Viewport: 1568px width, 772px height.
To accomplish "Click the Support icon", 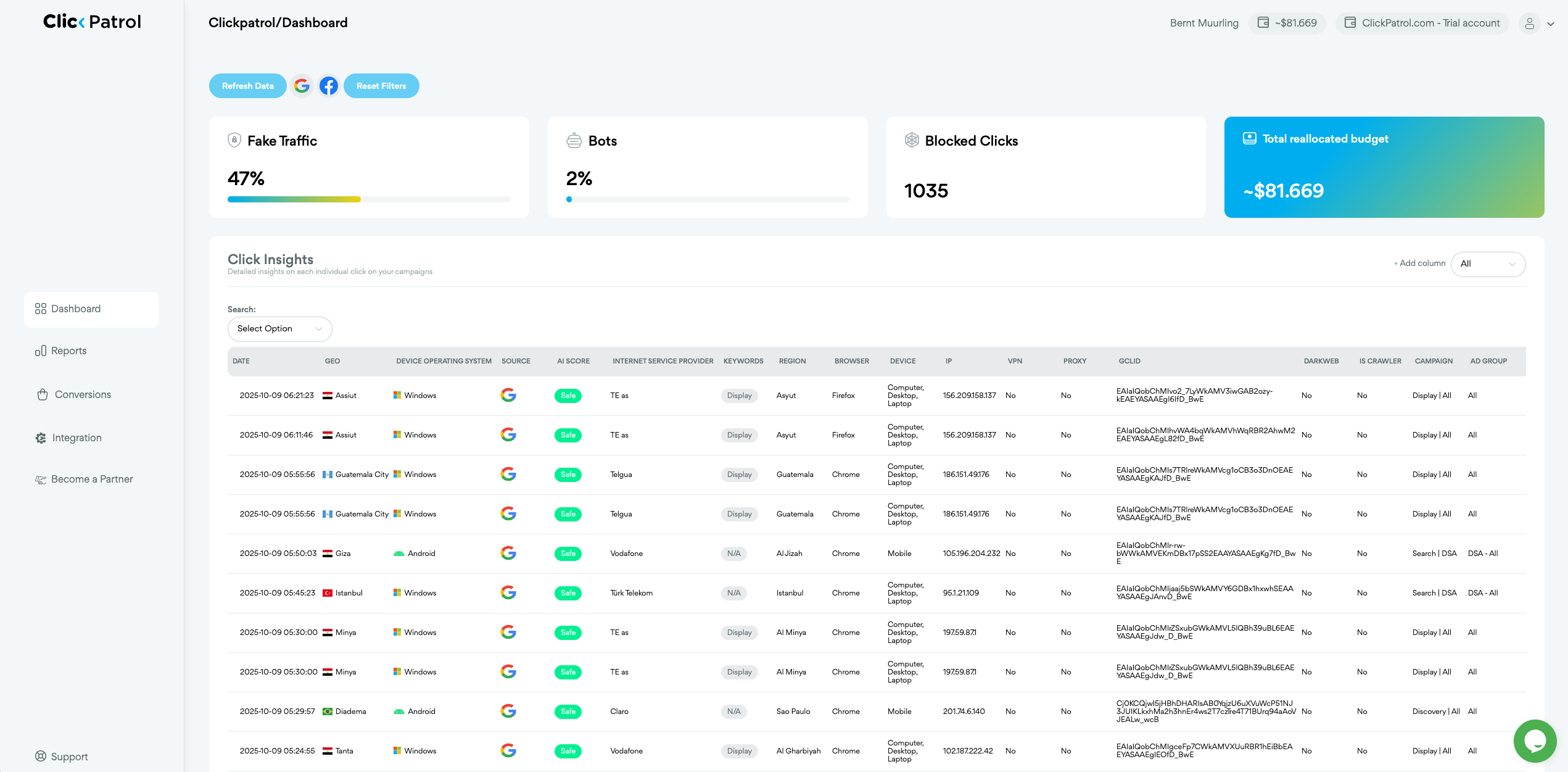I will [x=41, y=756].
